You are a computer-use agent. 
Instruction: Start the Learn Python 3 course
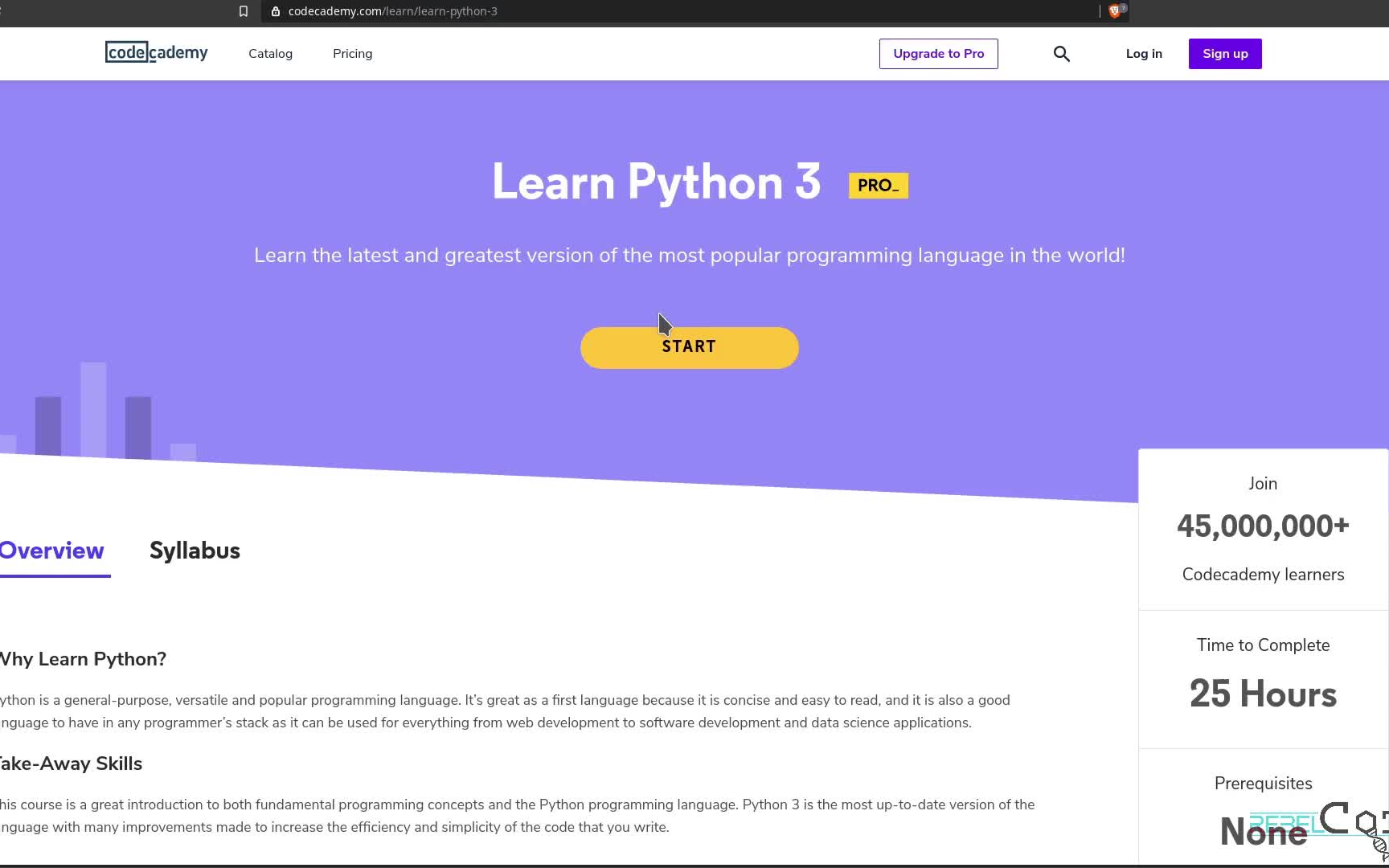(690, 347)
